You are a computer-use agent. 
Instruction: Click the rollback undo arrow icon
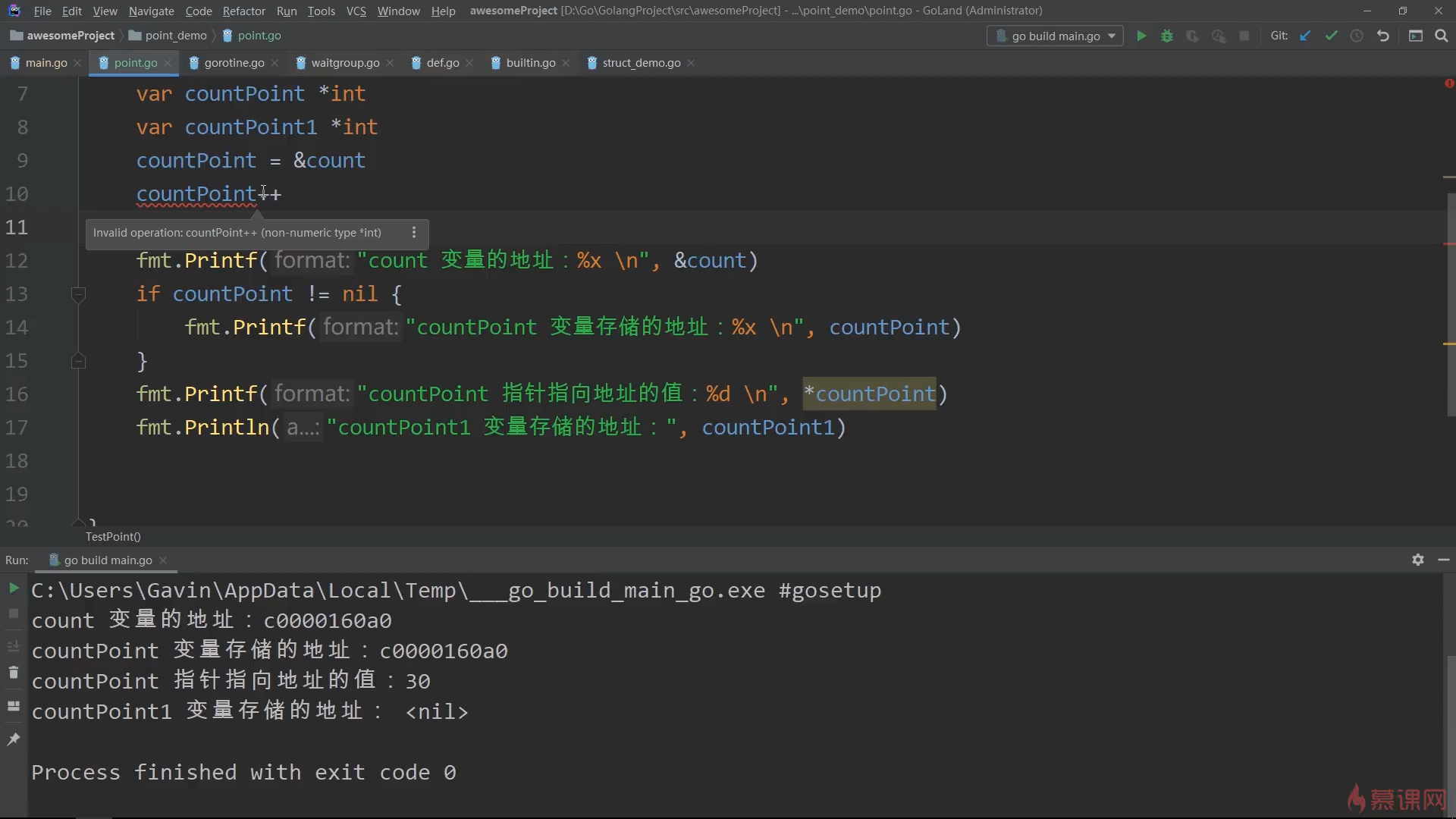pos(1383,36)
